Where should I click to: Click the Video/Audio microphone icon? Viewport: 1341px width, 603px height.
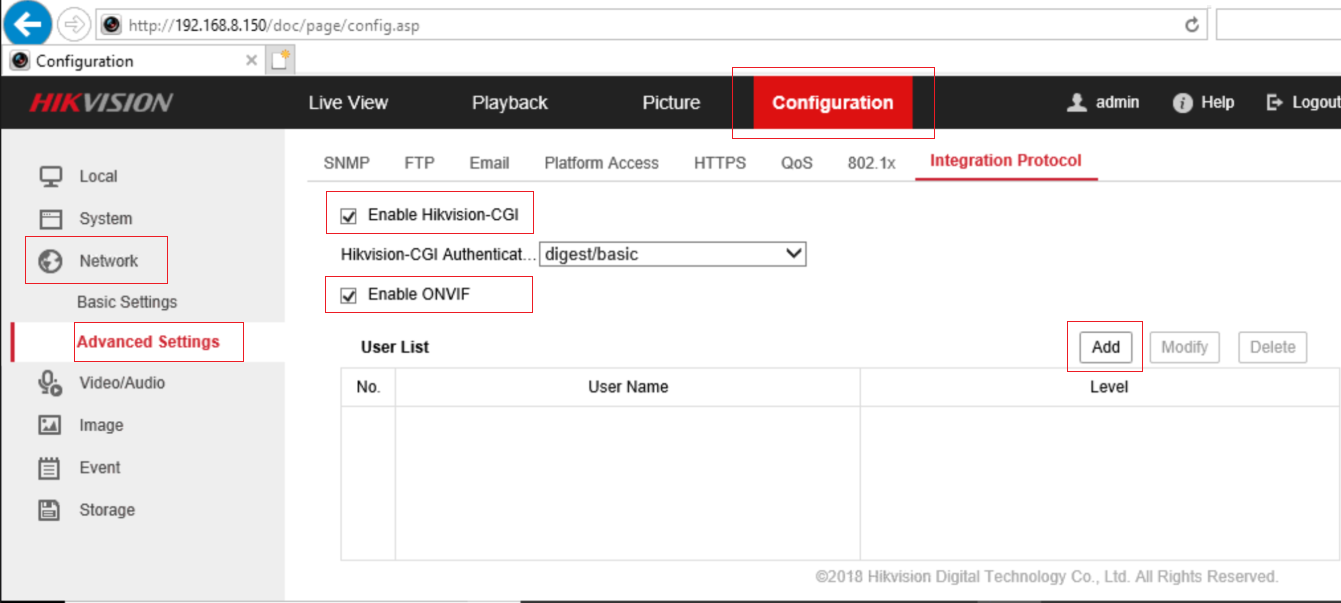coord(49,383)
